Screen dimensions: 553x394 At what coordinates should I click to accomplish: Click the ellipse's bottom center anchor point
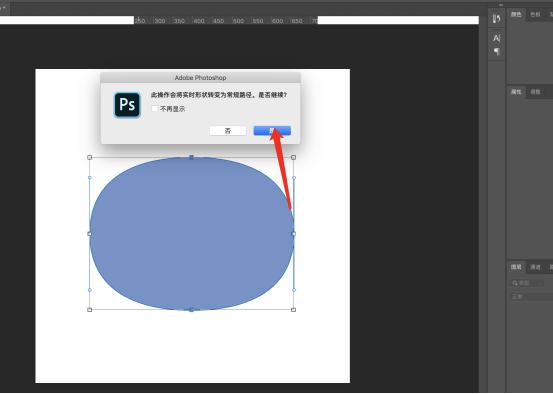click(x=192, y=310)
